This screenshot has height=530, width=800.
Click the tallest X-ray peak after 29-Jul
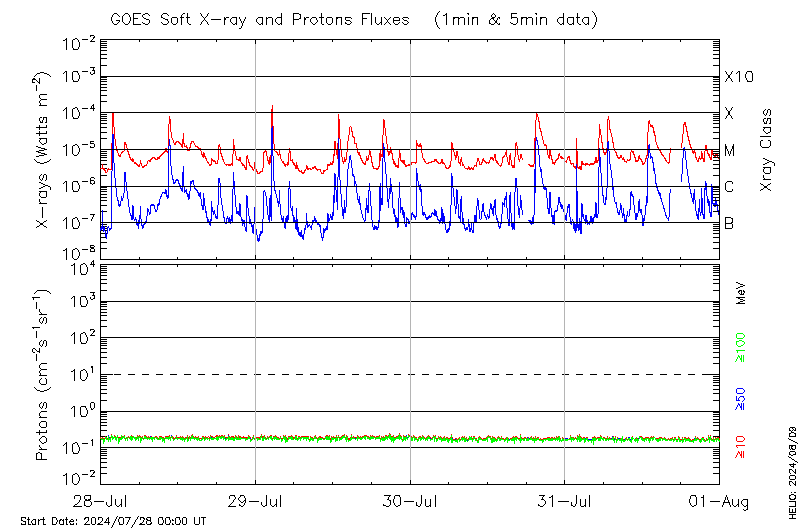(272, 106)
